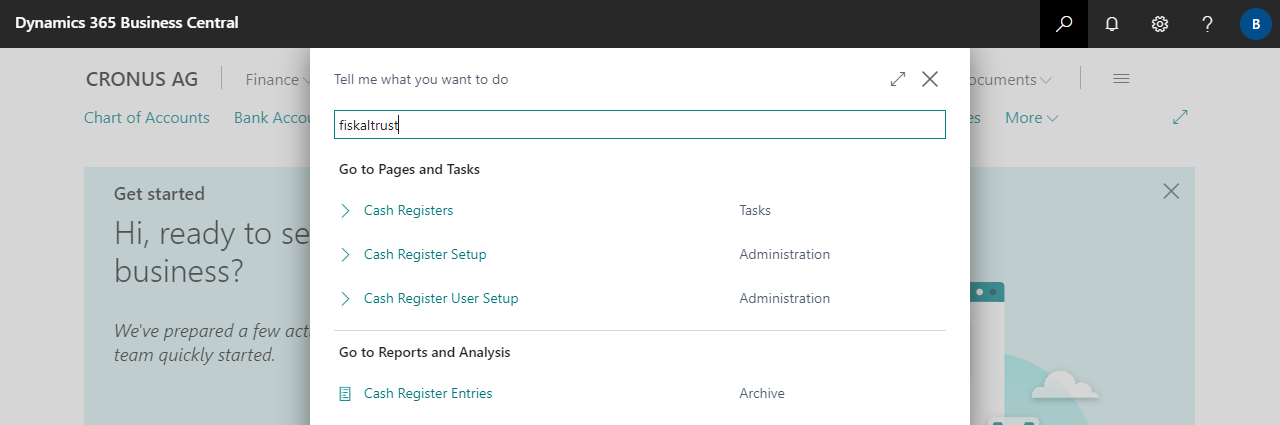Screen dimensions: 1280x425
Task: Go to Chart of Accounts
Action: point(147,118)
